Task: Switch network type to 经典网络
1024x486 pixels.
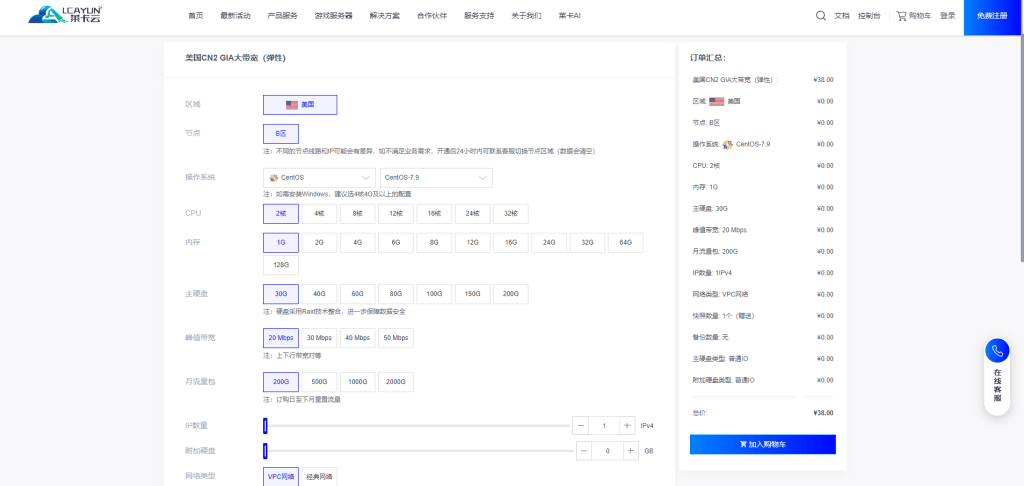Action: (x=319, y=477)
